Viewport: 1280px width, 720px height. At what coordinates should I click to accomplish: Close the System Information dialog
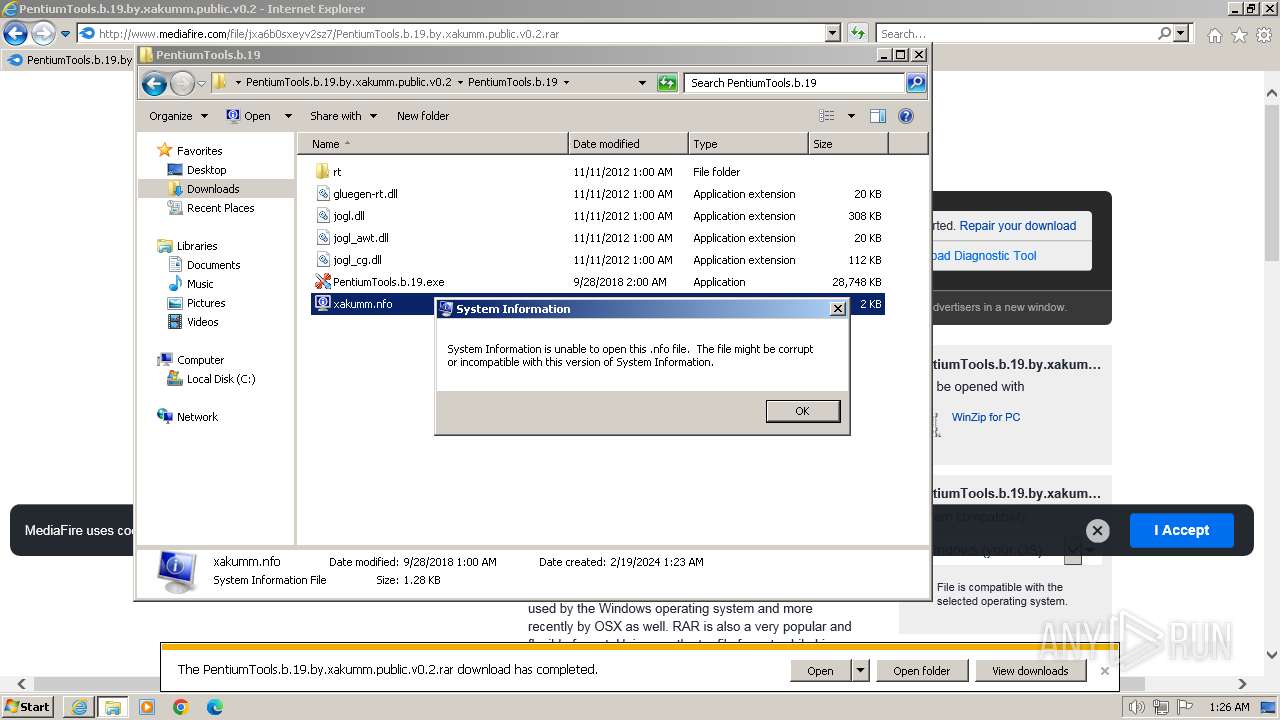pos(838,309)
